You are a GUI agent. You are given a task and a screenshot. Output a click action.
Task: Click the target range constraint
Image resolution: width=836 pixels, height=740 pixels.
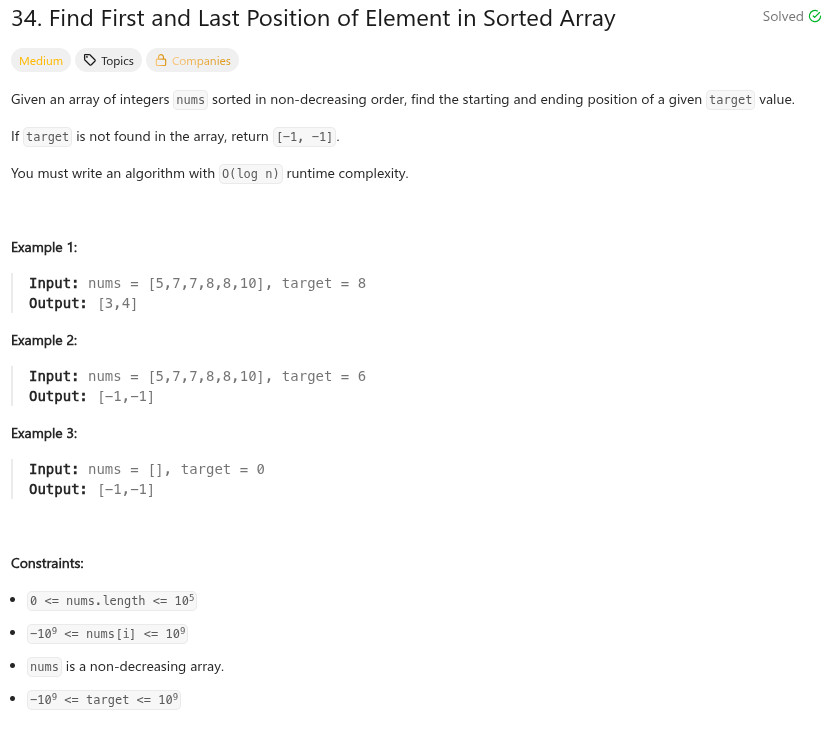coord(104,700)
